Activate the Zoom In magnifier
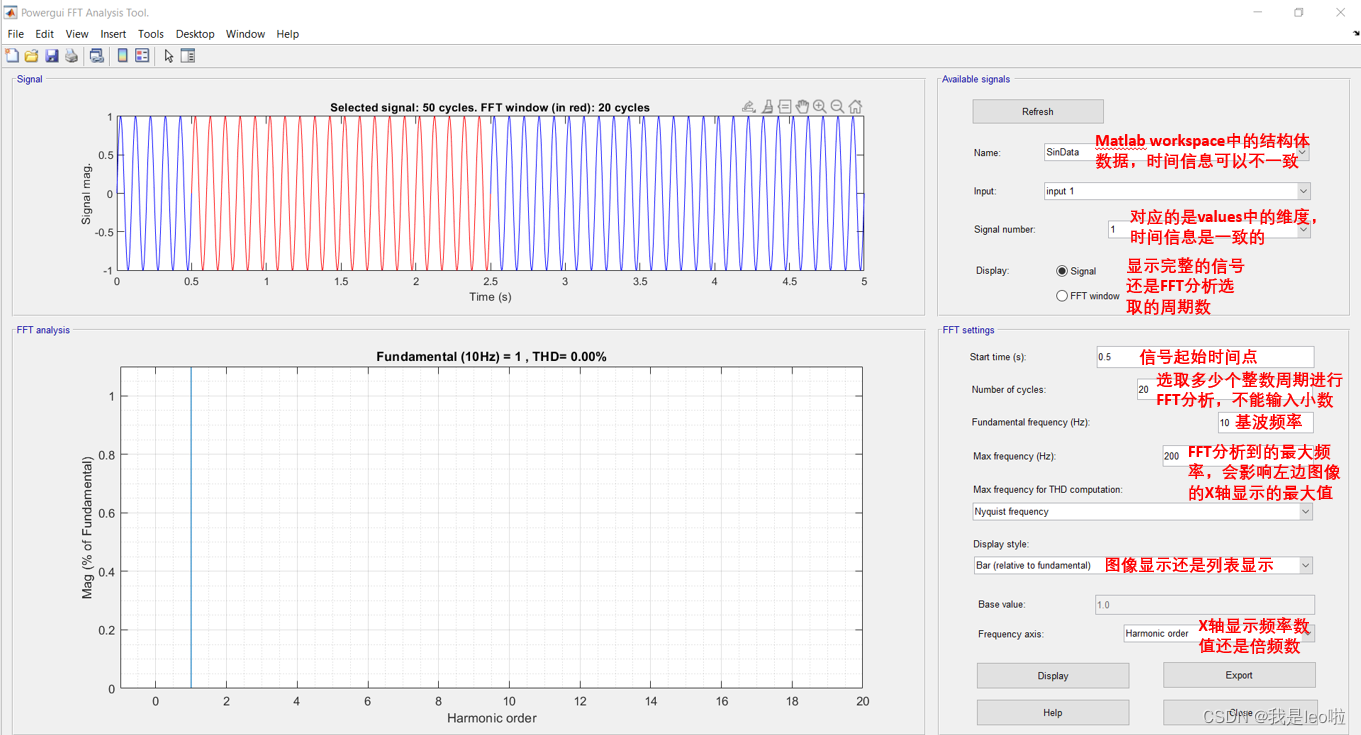The width and height of the screenshot is (1361, 735). [x=820, y=106]
